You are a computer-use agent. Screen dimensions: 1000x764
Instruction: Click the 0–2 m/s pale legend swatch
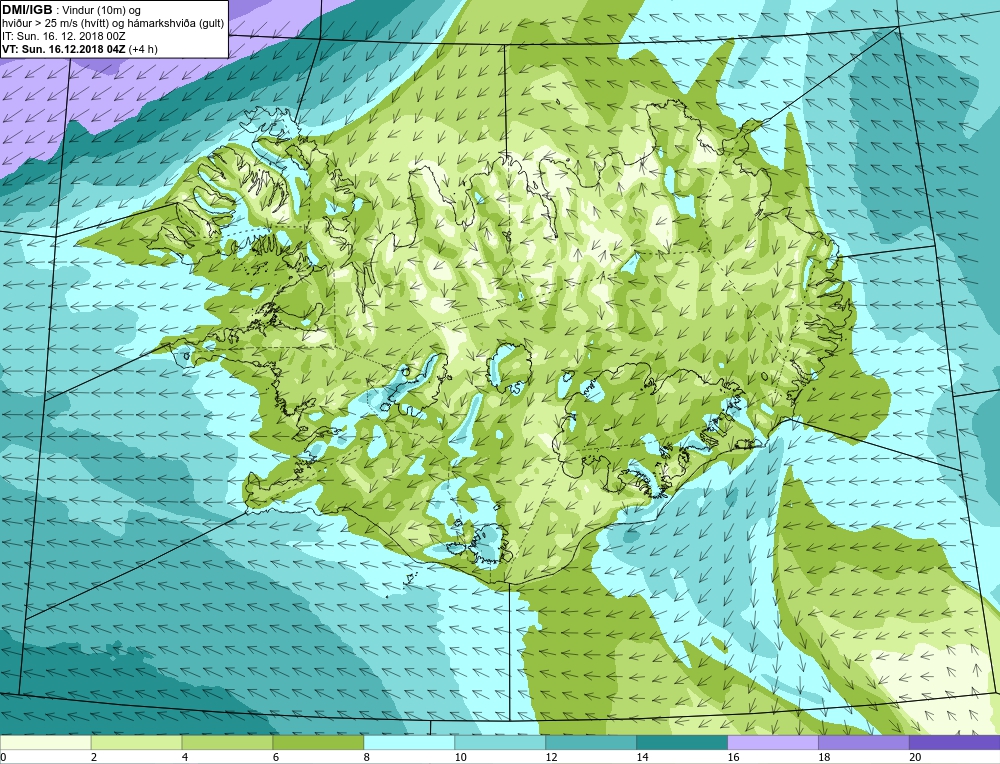pyautogui.click(x=46, y=743)
